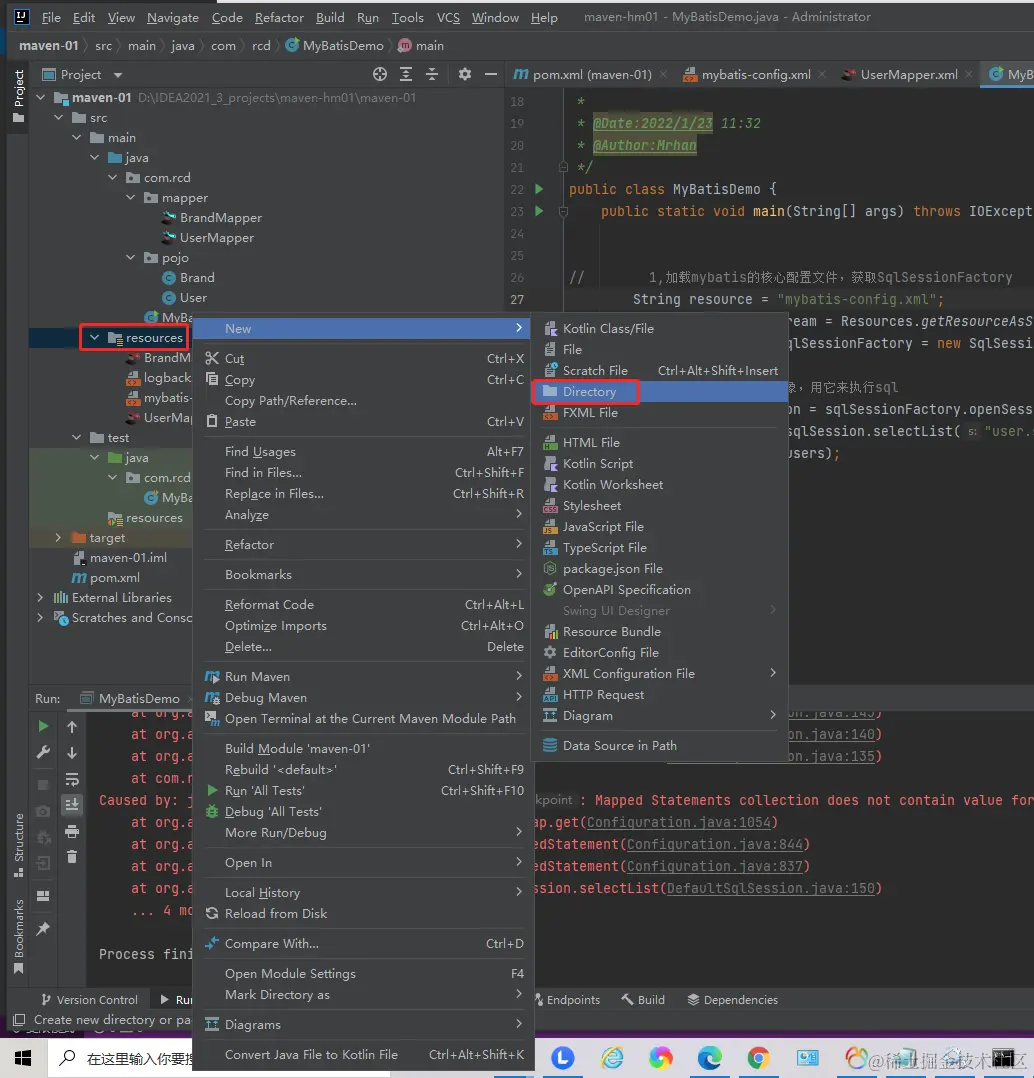Collapse the pojo package node
Image resolution: width=1034 pixels, height=1078 pixels.
[x=131, y=257]
